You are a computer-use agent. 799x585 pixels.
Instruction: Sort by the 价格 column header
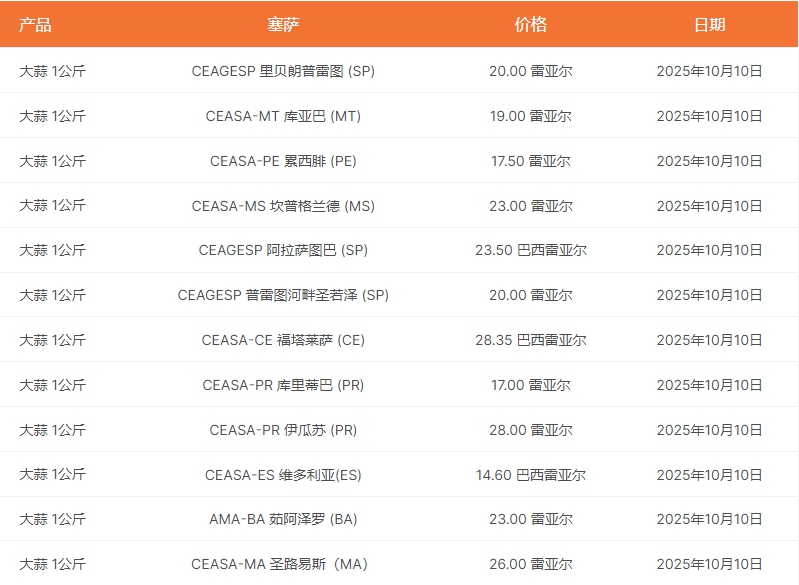(531, 25)
